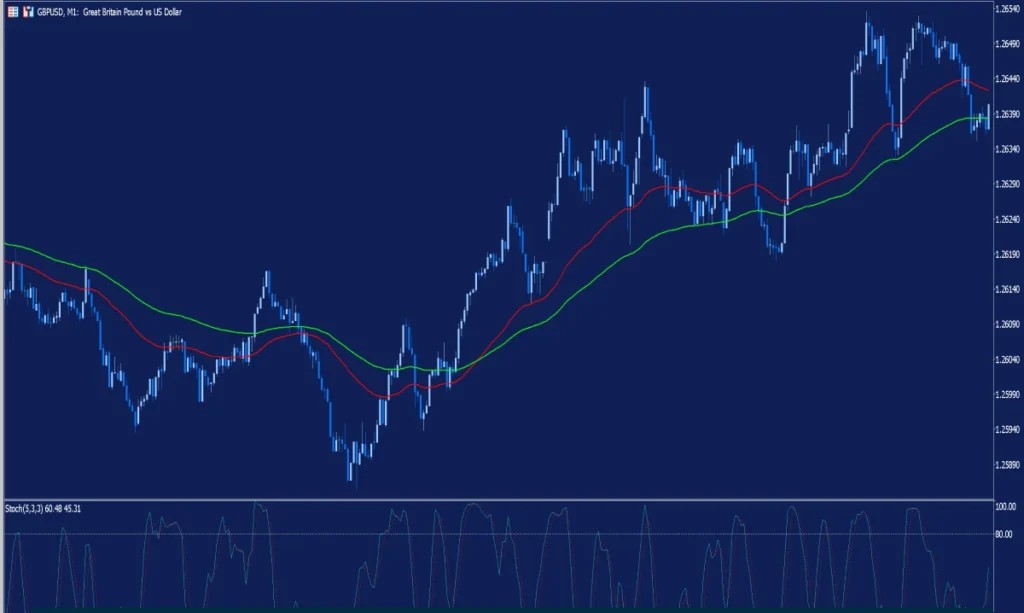Grab the divider above the Stochastic subwindow
The image size is (1024, 613).
(500, 499)
